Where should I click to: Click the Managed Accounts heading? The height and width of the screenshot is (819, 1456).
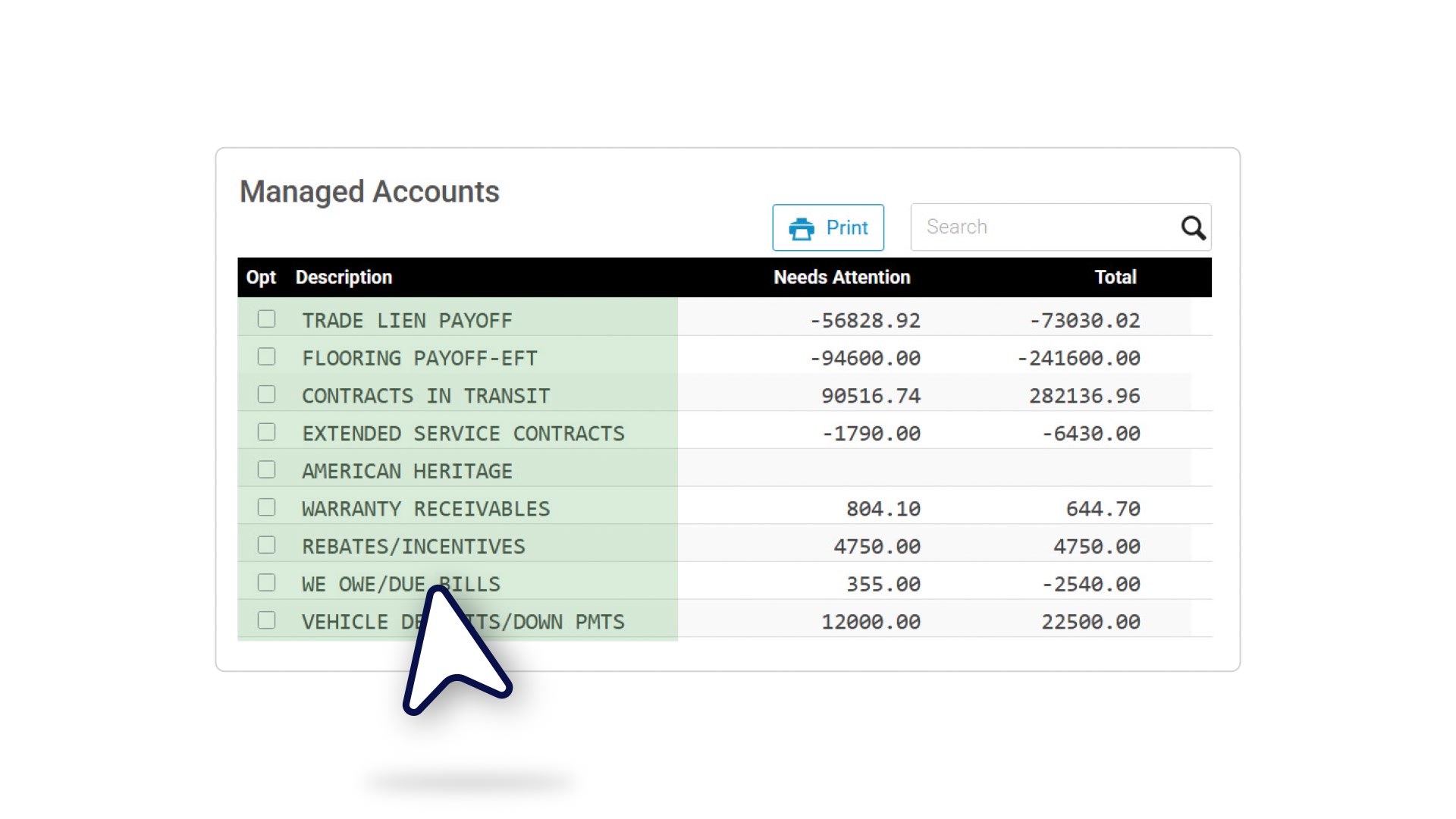coord(369,191)
